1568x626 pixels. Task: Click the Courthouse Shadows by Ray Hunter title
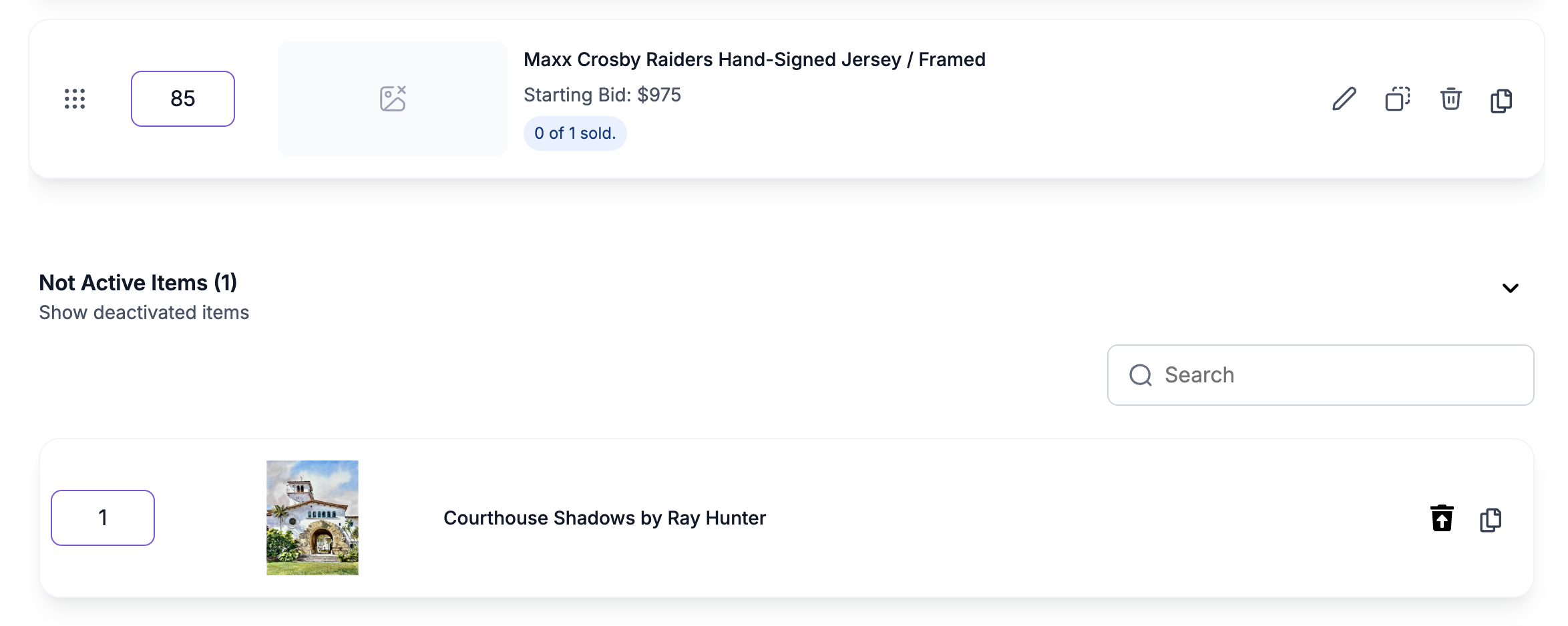click(x=604, y=518)
